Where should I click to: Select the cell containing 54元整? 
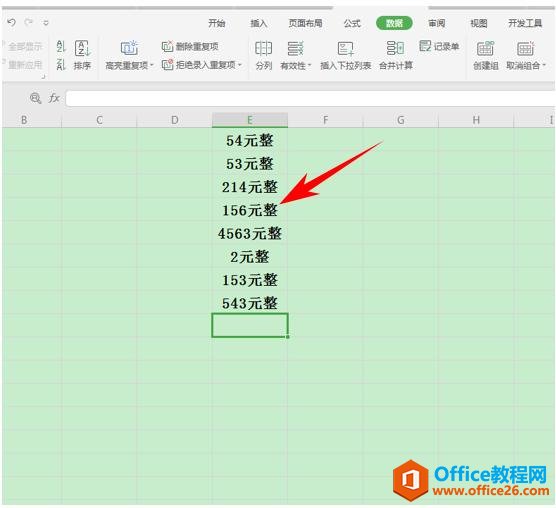pyautogui.click(x=250, y=140)
